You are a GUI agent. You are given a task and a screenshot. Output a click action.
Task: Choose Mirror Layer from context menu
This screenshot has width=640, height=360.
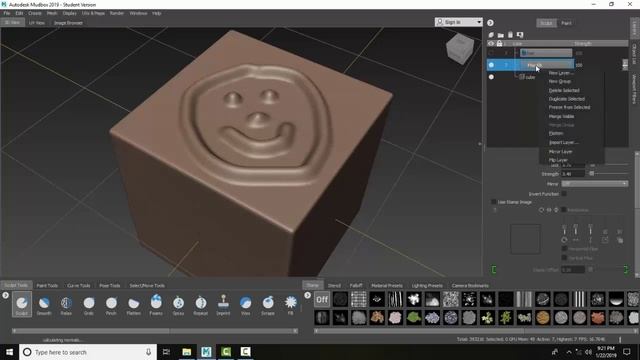(560, 151)
